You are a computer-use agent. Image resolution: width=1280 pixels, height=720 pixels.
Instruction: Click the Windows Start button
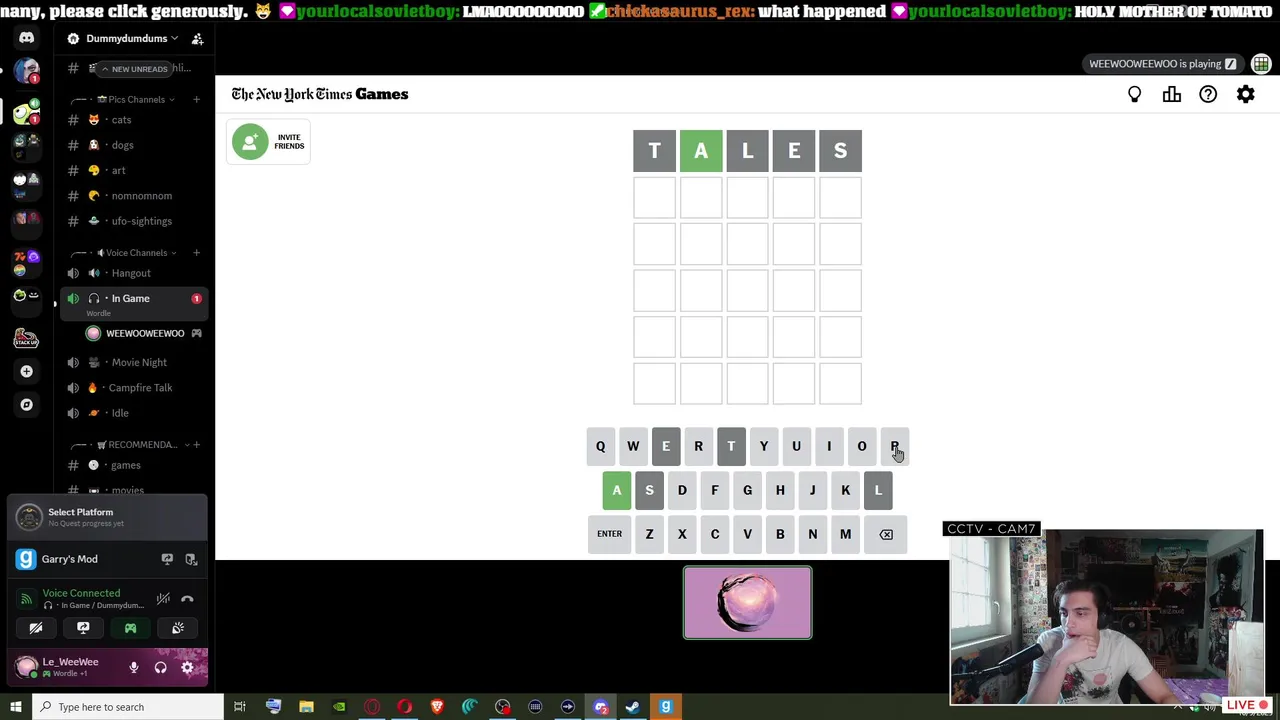pyautogui.click(x=15, y=707)
